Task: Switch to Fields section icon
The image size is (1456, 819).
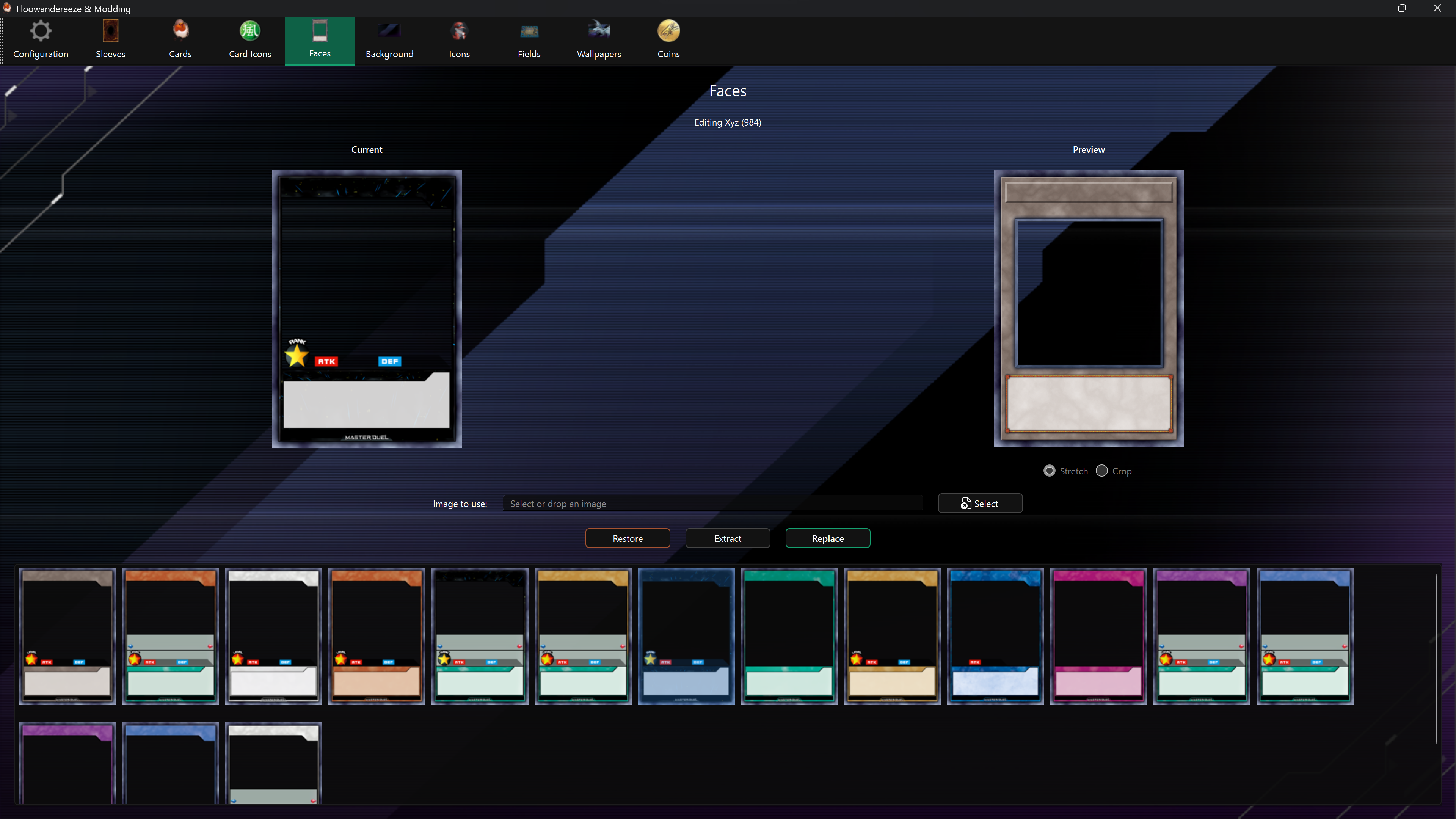Action: coord(529,31)
